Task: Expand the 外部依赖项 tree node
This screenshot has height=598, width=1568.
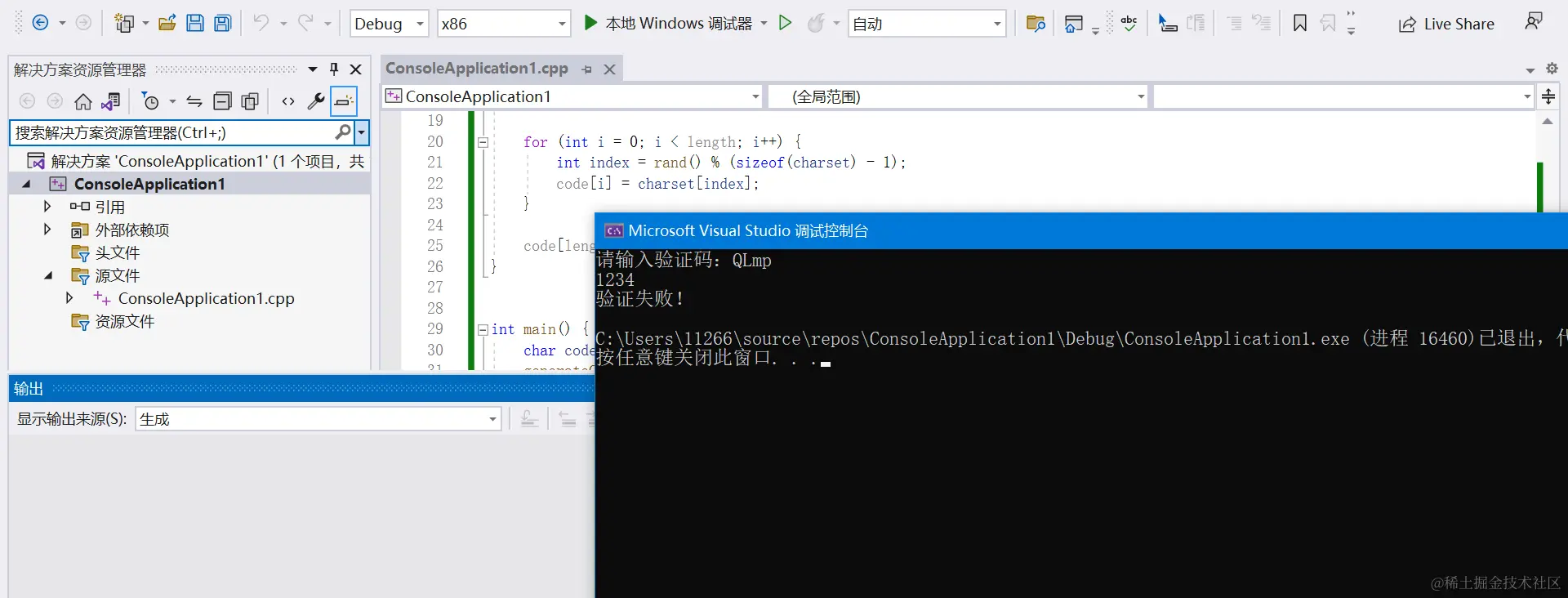Action: (47, 230)
